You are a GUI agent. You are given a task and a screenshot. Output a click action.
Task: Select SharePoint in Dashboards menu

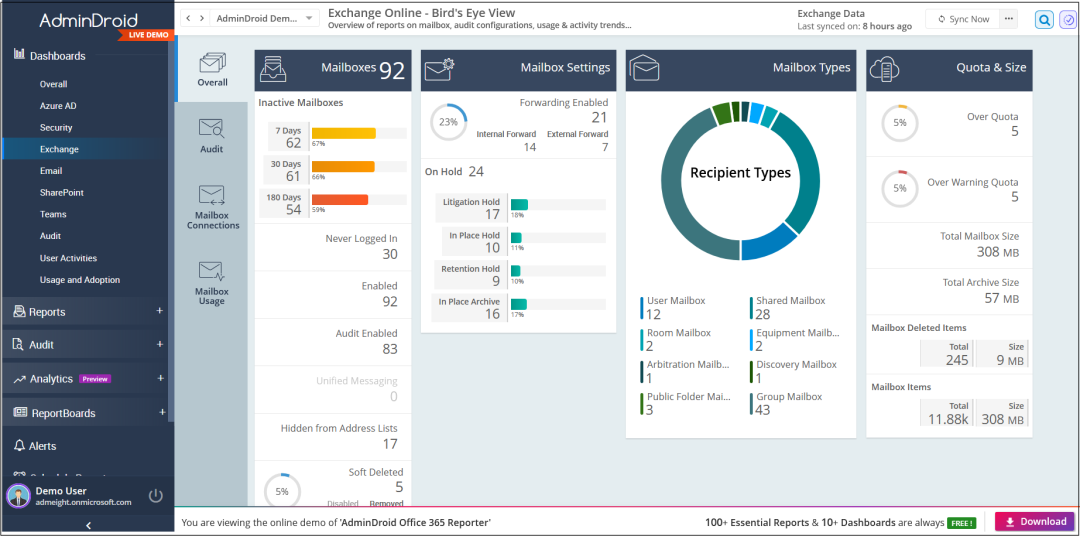coord(62,192)
